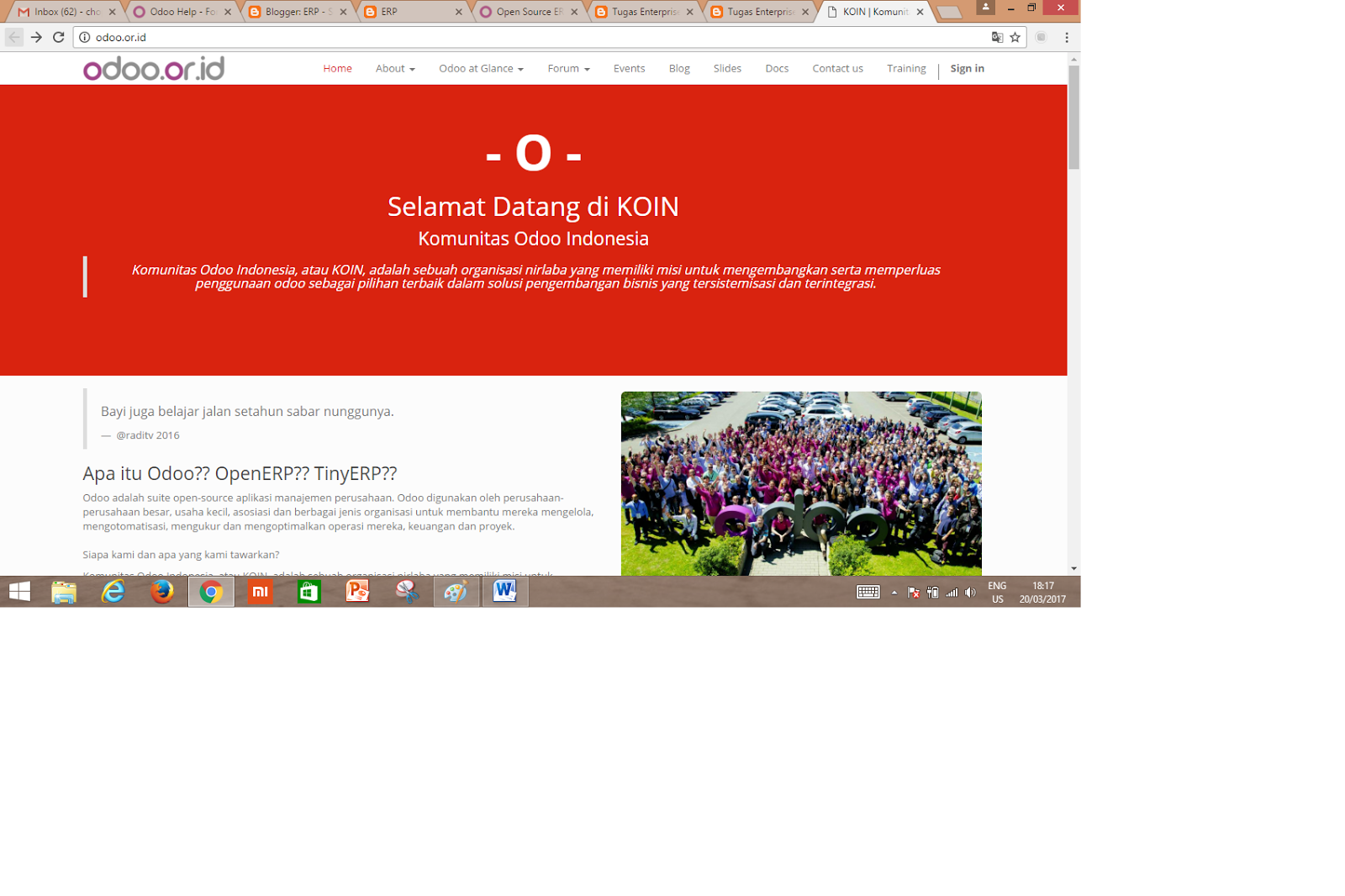The image size is (1345, 896).
Task: Launch File Explorer from the taskbar
Action: pos(64,592)
